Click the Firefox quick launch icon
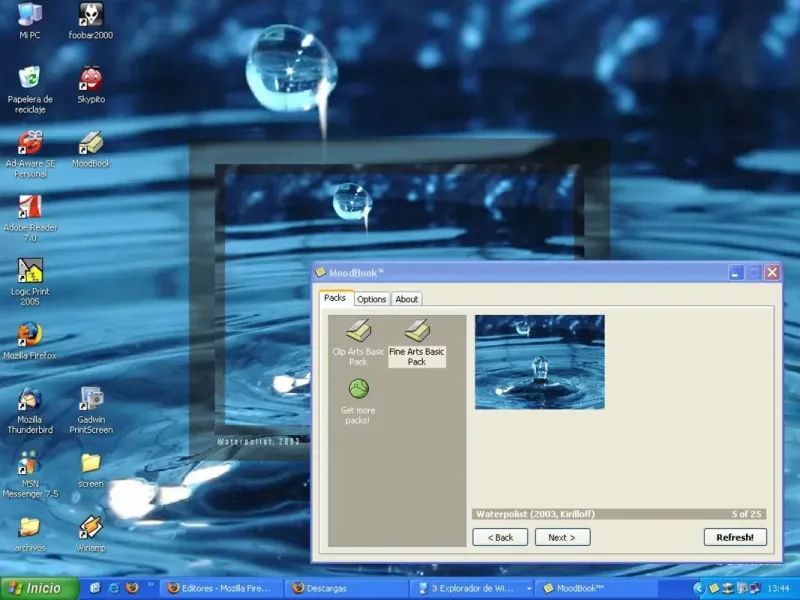This screenshot has width=800, height=600. (x=132, y=588)
